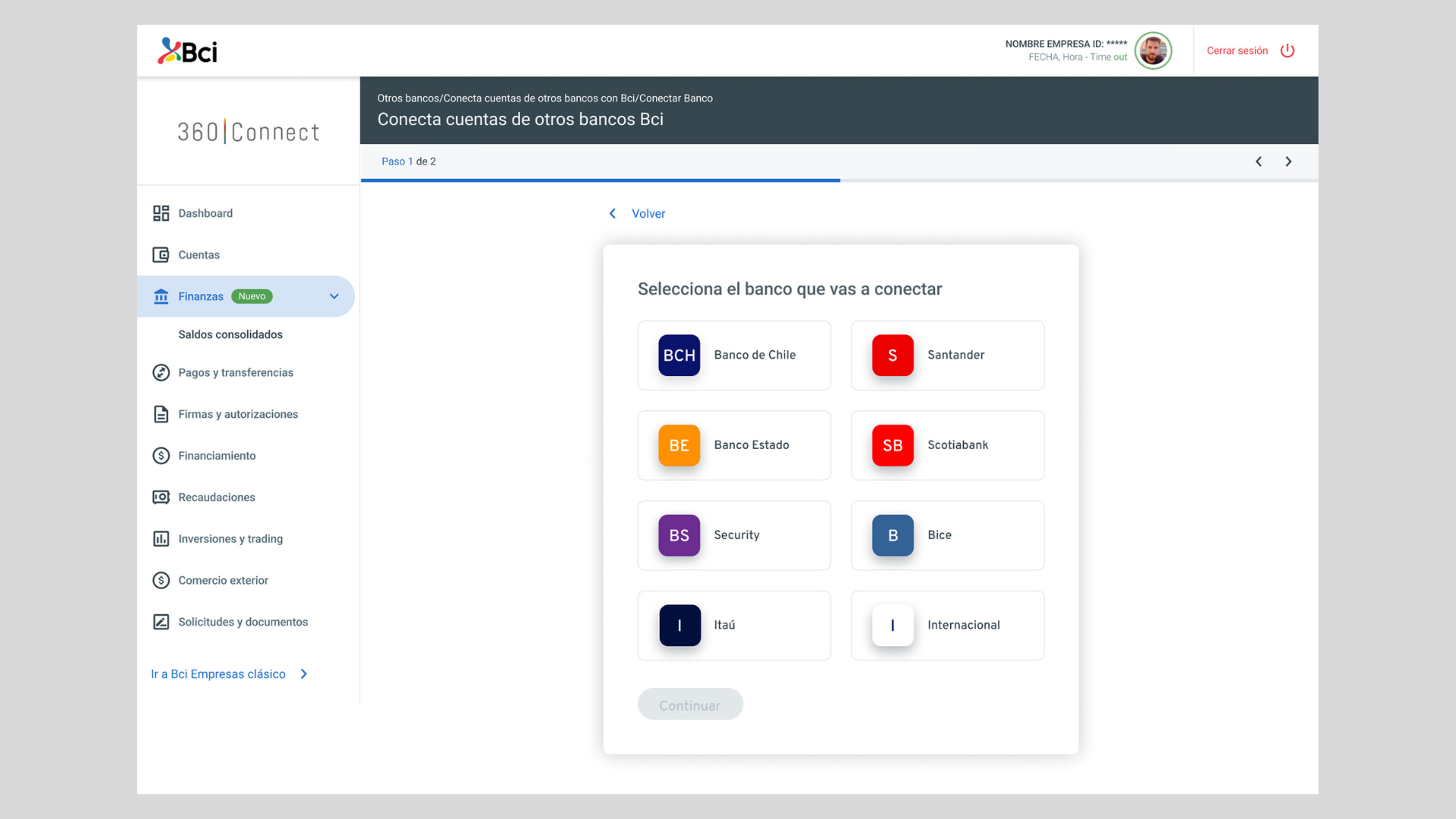Click the Financiamiento dollar icon
The width and height of the screenshot is (1456, 819).
pyautogui.click(x=161, y=456)
